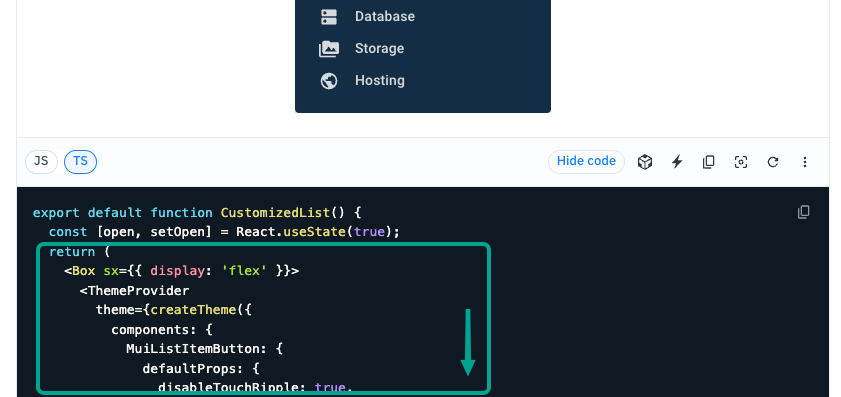Image resolution: width=841 pixels, height=397 pixels.
Task: Open the more options vertical dots menu
Action: pos(805,161)
